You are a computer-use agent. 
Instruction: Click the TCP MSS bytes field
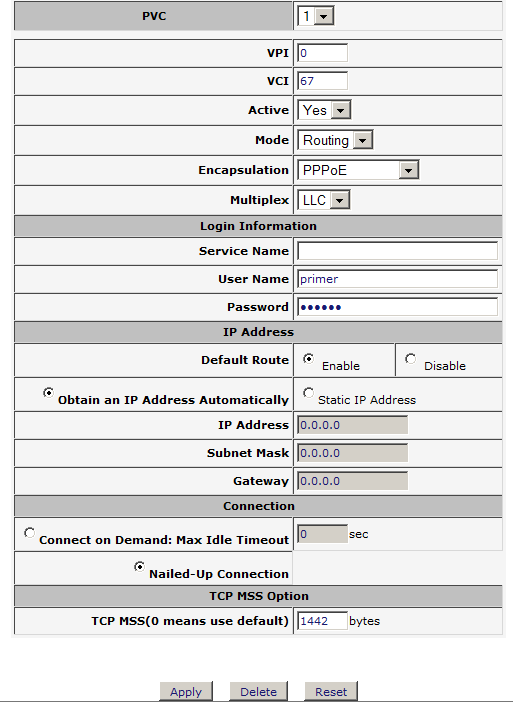[322, 621]
